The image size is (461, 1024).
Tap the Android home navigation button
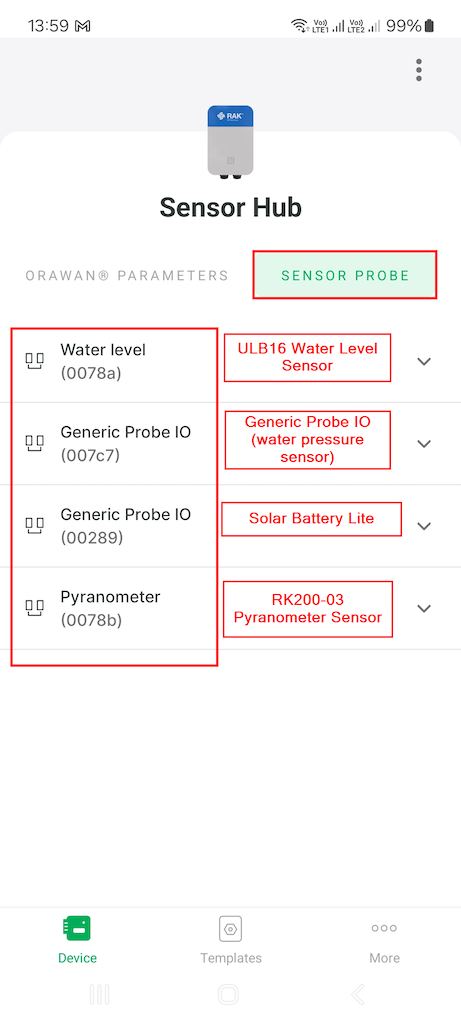pyautogui.click(x=229, y=995)
